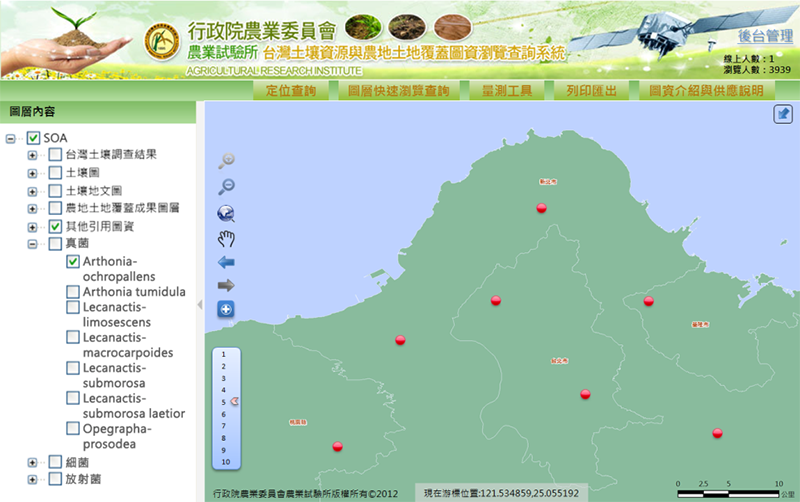Open the 量測工具 menu
The width and height of the screenshot is (800, 502).
pos(507,91)
